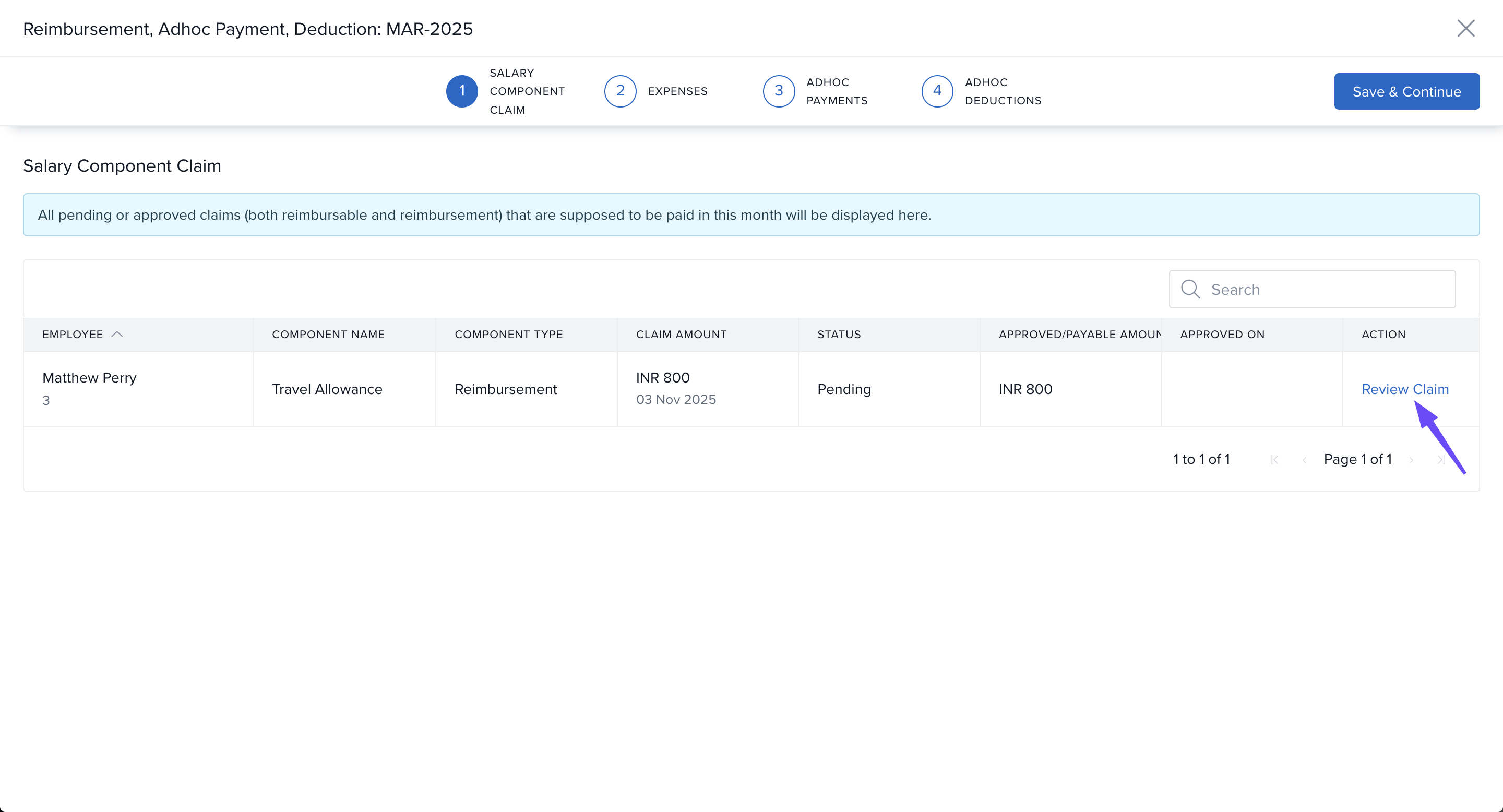
Task: Select the Matthew Perry employee row
Action: 89,378
